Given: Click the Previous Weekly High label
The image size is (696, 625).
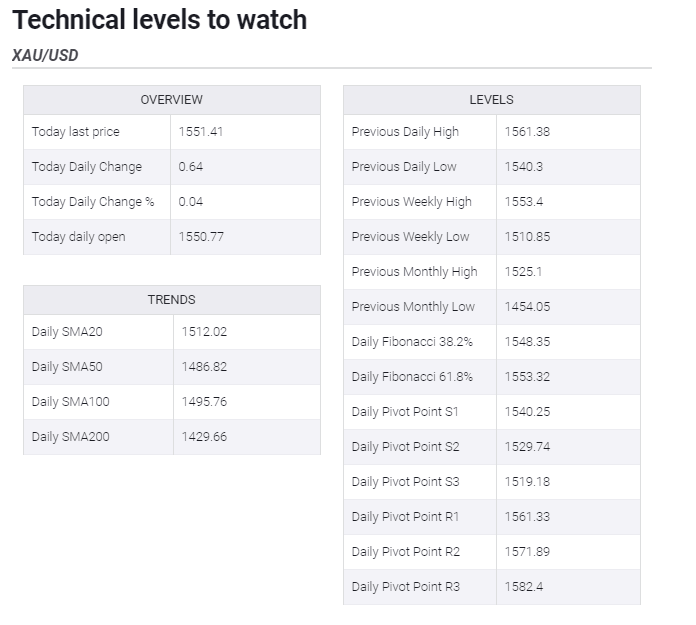Looking at the screenshot, I should tap(411, 202).
